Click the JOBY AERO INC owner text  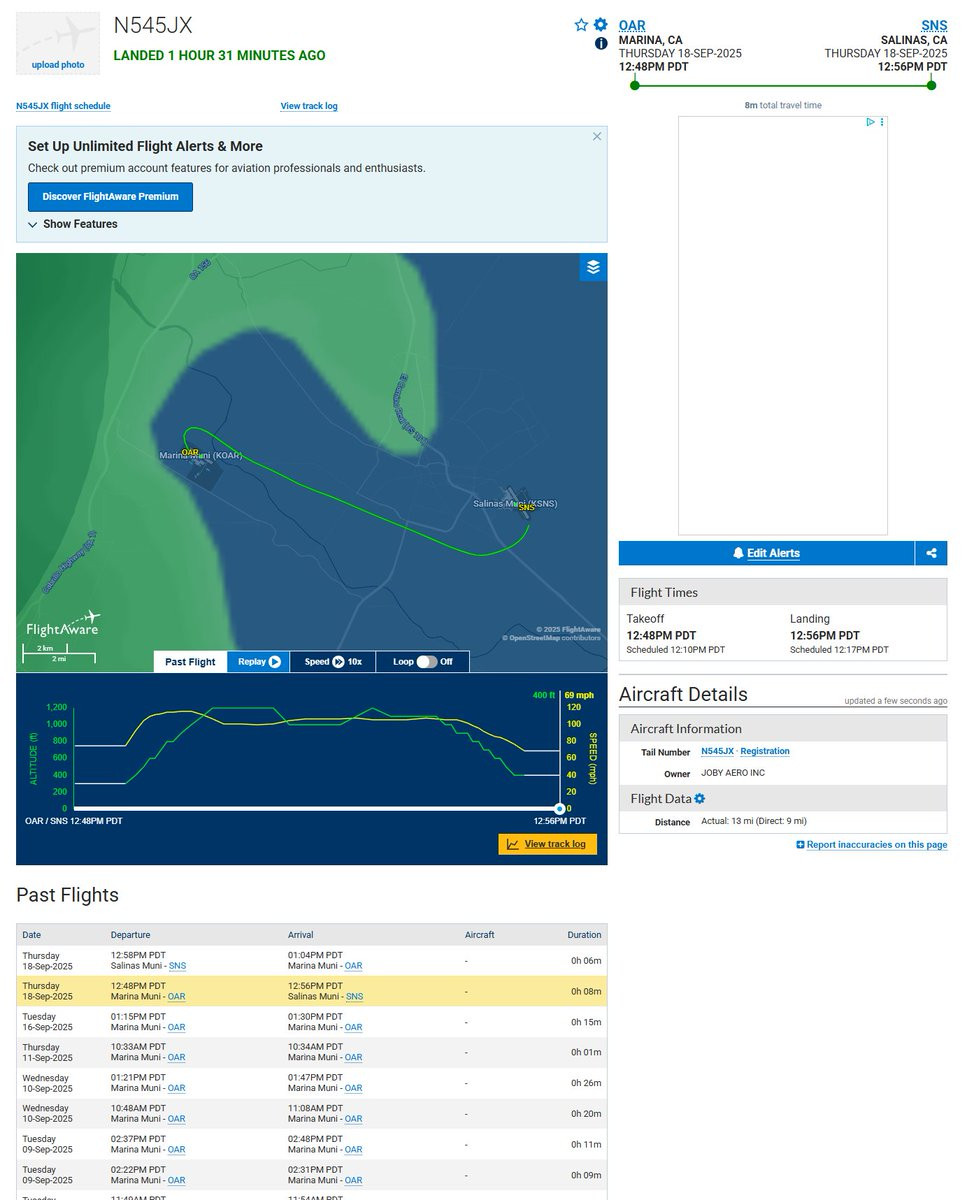(x=735, y=774)
